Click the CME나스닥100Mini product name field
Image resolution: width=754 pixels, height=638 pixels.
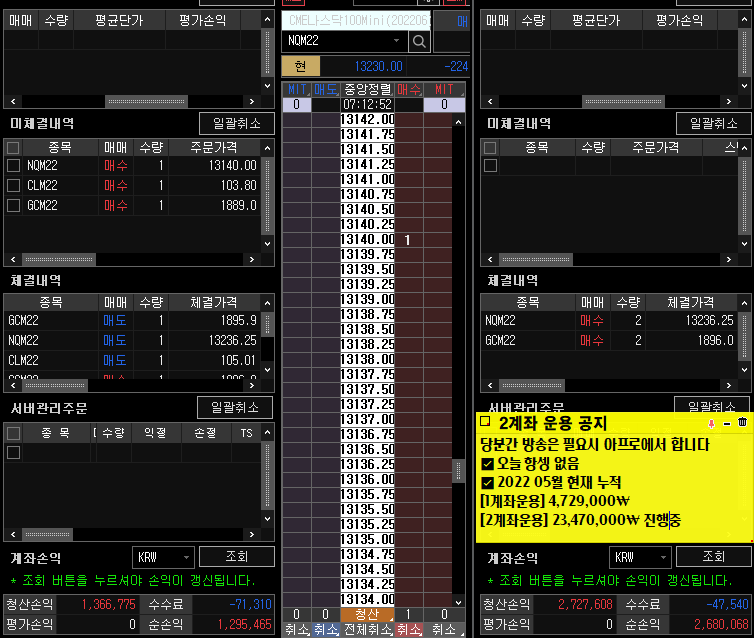pos(356,21)
